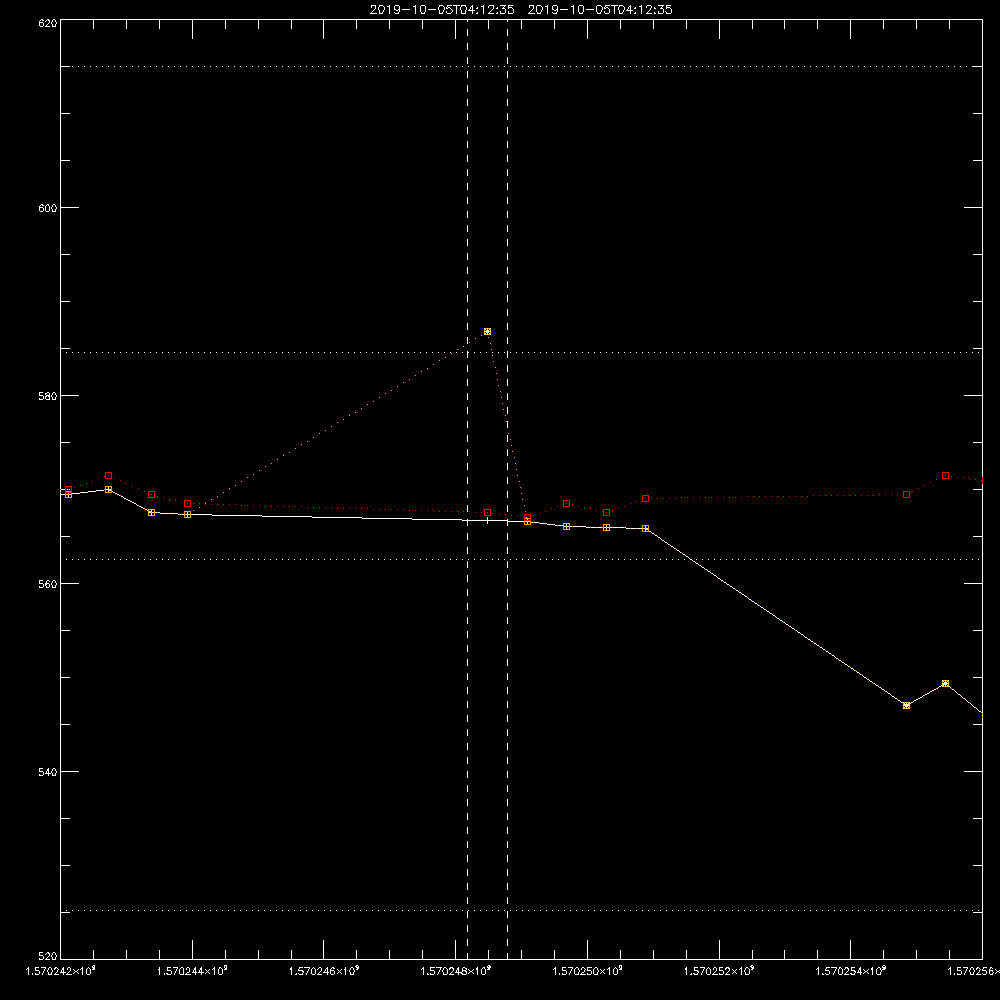This screenshot has width=1000, height=1000.
Task: Click the 620 y-axis label
Action: (48, 24)
